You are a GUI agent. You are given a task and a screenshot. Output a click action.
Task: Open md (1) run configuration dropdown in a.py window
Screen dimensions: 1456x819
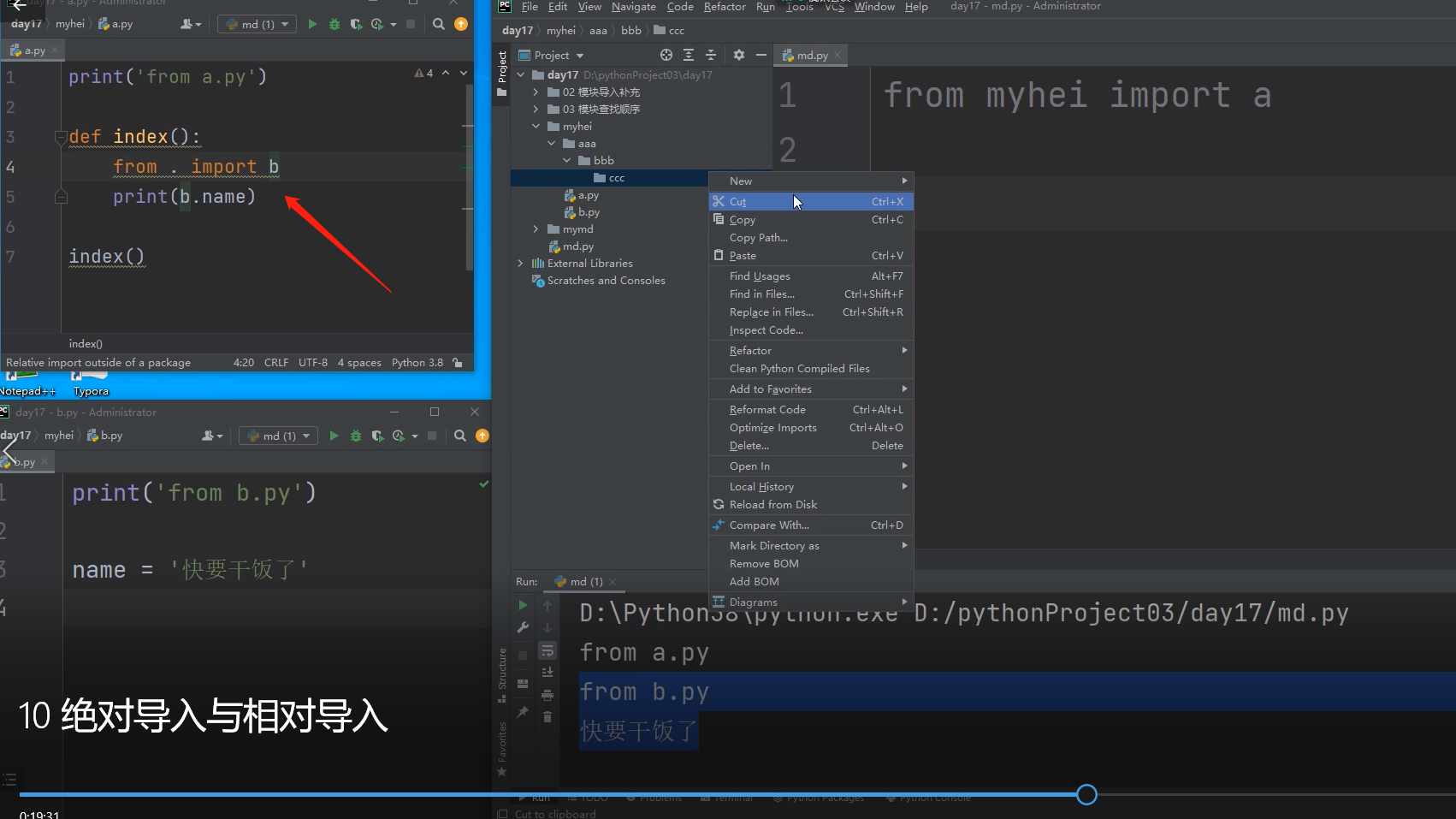[x=257, y=24]
